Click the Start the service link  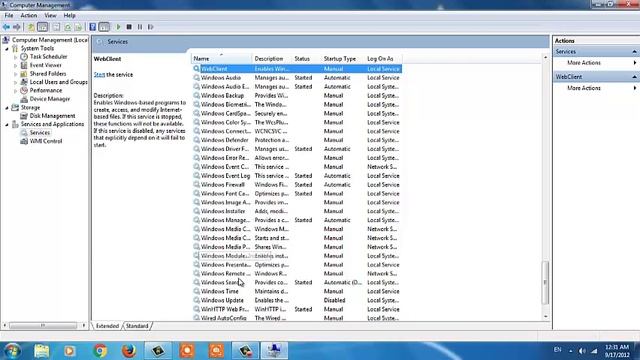[99, 75]
